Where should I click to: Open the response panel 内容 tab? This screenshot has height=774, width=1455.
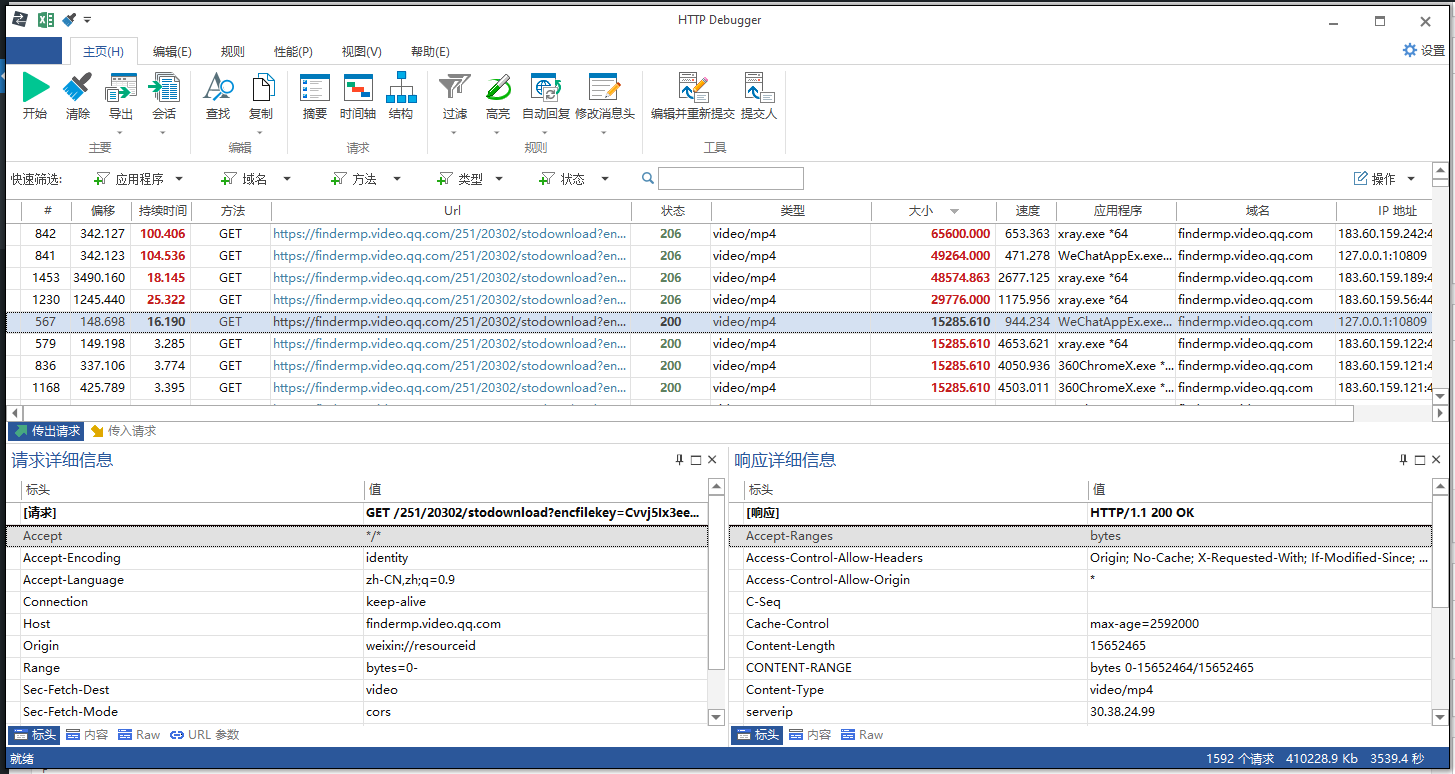tap(810, 735)
